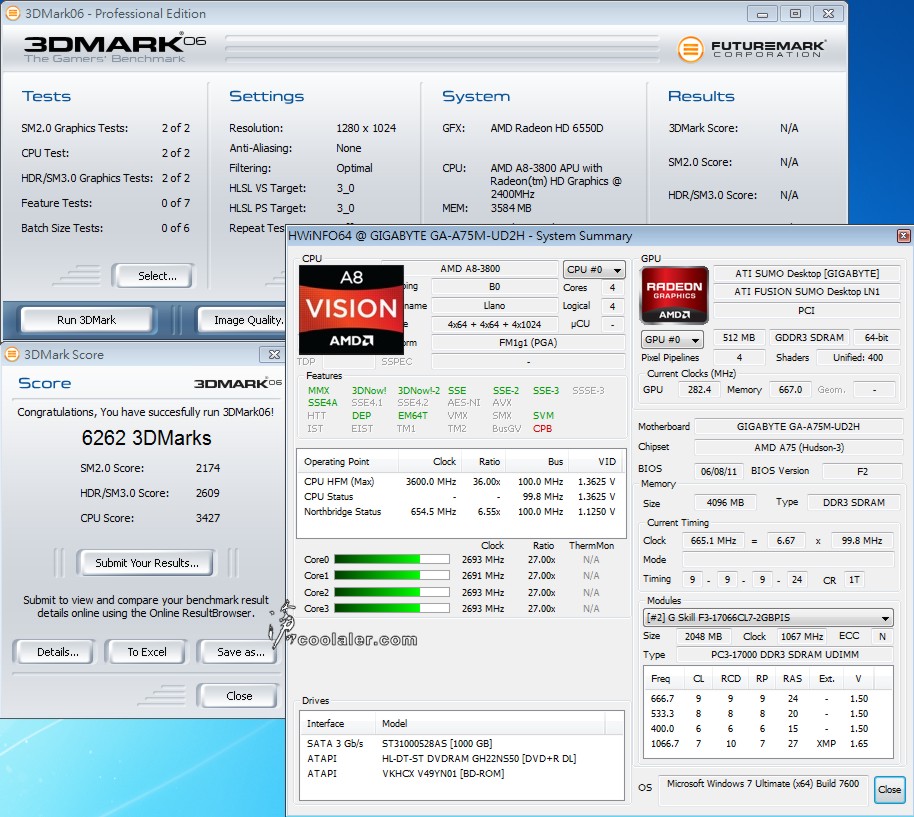Click the AMD A75 (Hudson-3) chipset field
This screenshot has width=914, height=817.
(798, 448)
